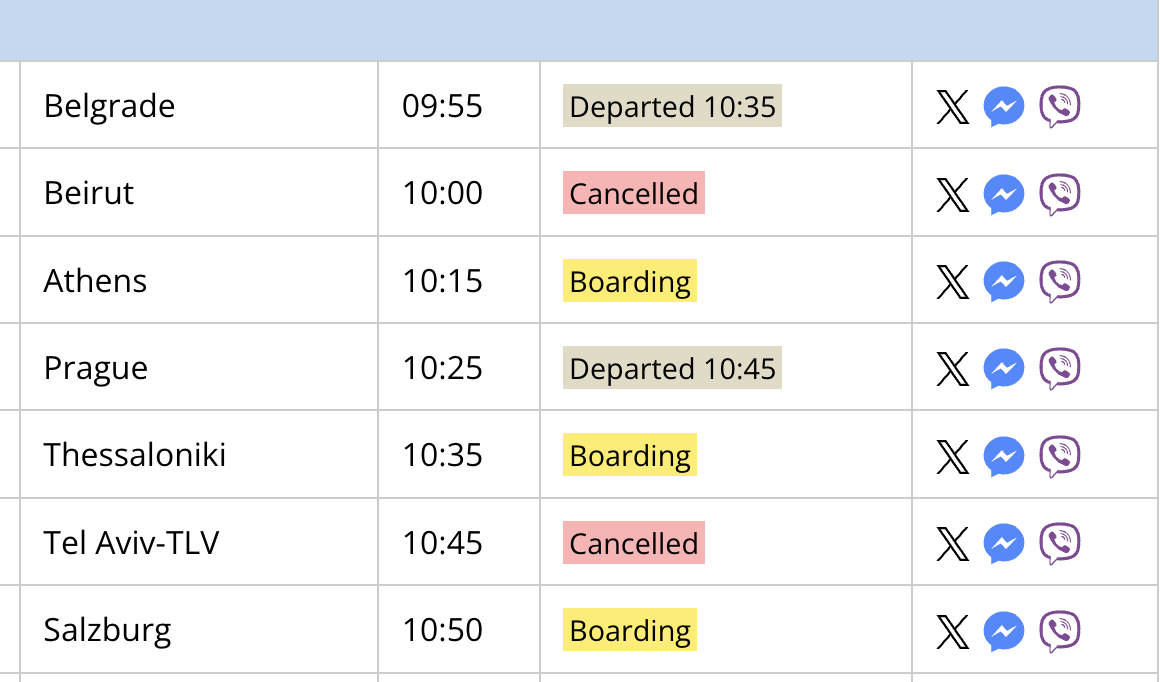This screenshot has height=682, width=1160.
Task: Click the Belgrade destination name
Action: tap(109, 107)
